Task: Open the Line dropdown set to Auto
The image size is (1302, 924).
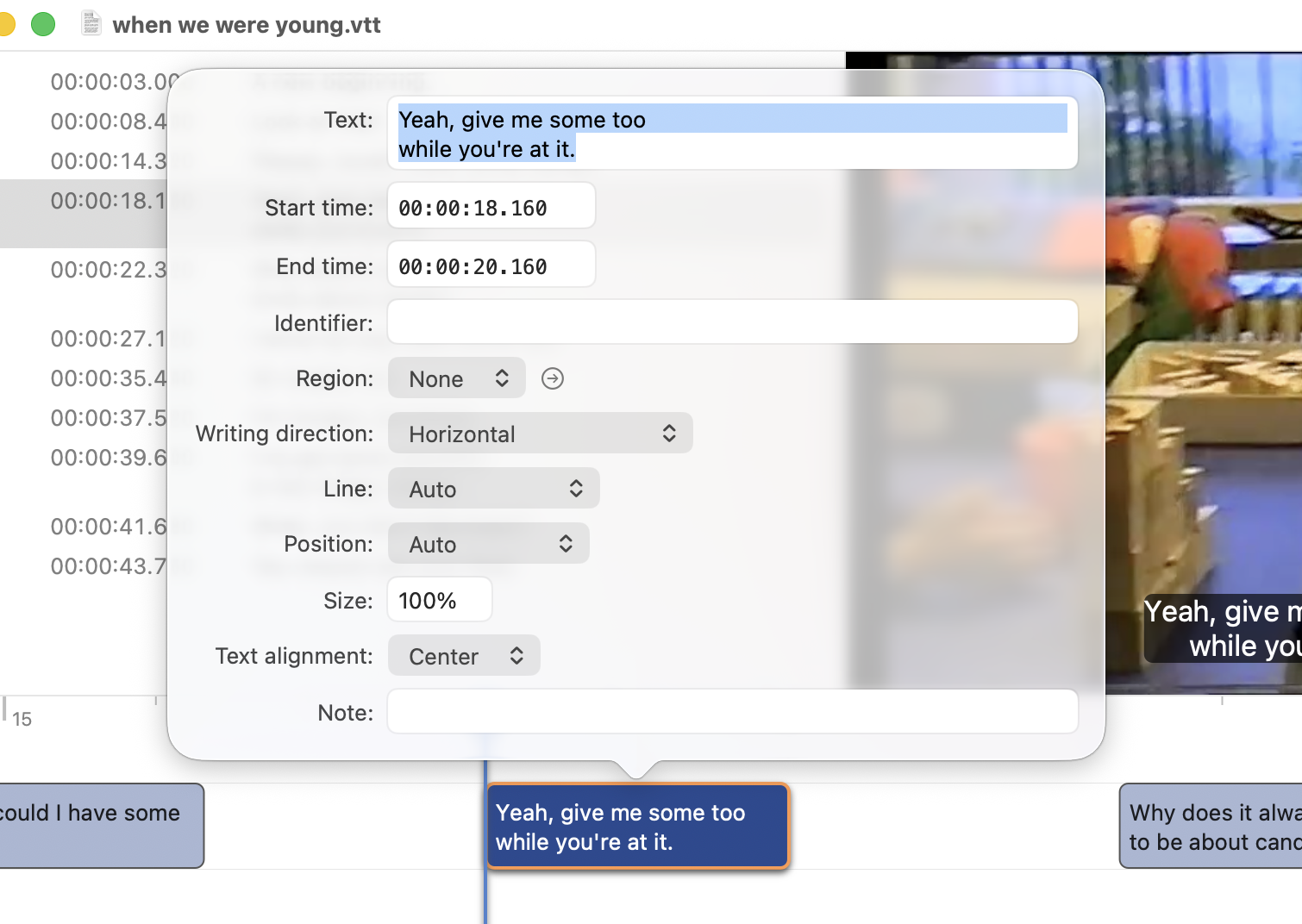Action: [493, 489]
